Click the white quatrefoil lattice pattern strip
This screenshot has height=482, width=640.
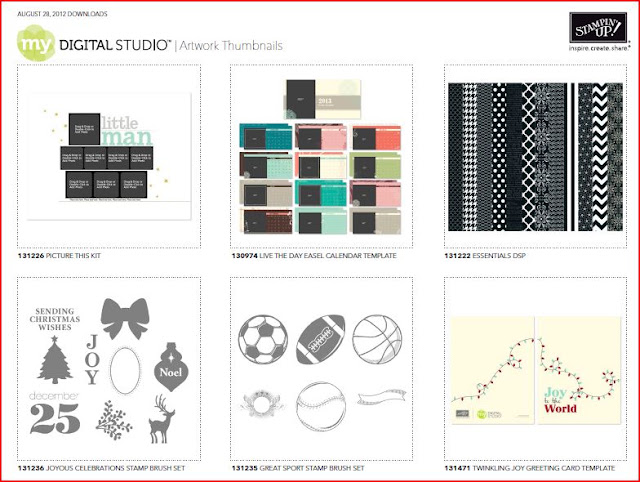coord(529,157)
